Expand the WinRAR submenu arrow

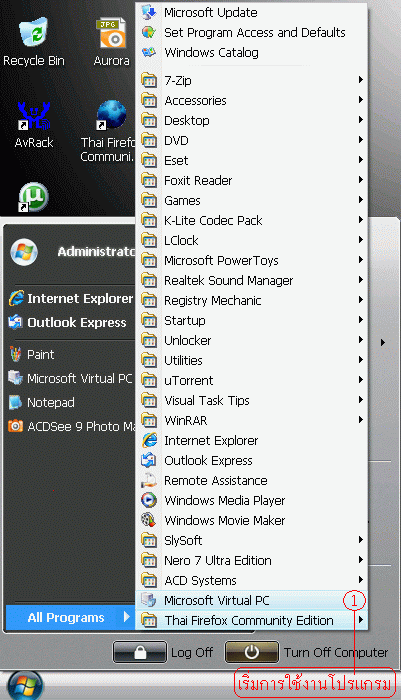pos(360,420)
